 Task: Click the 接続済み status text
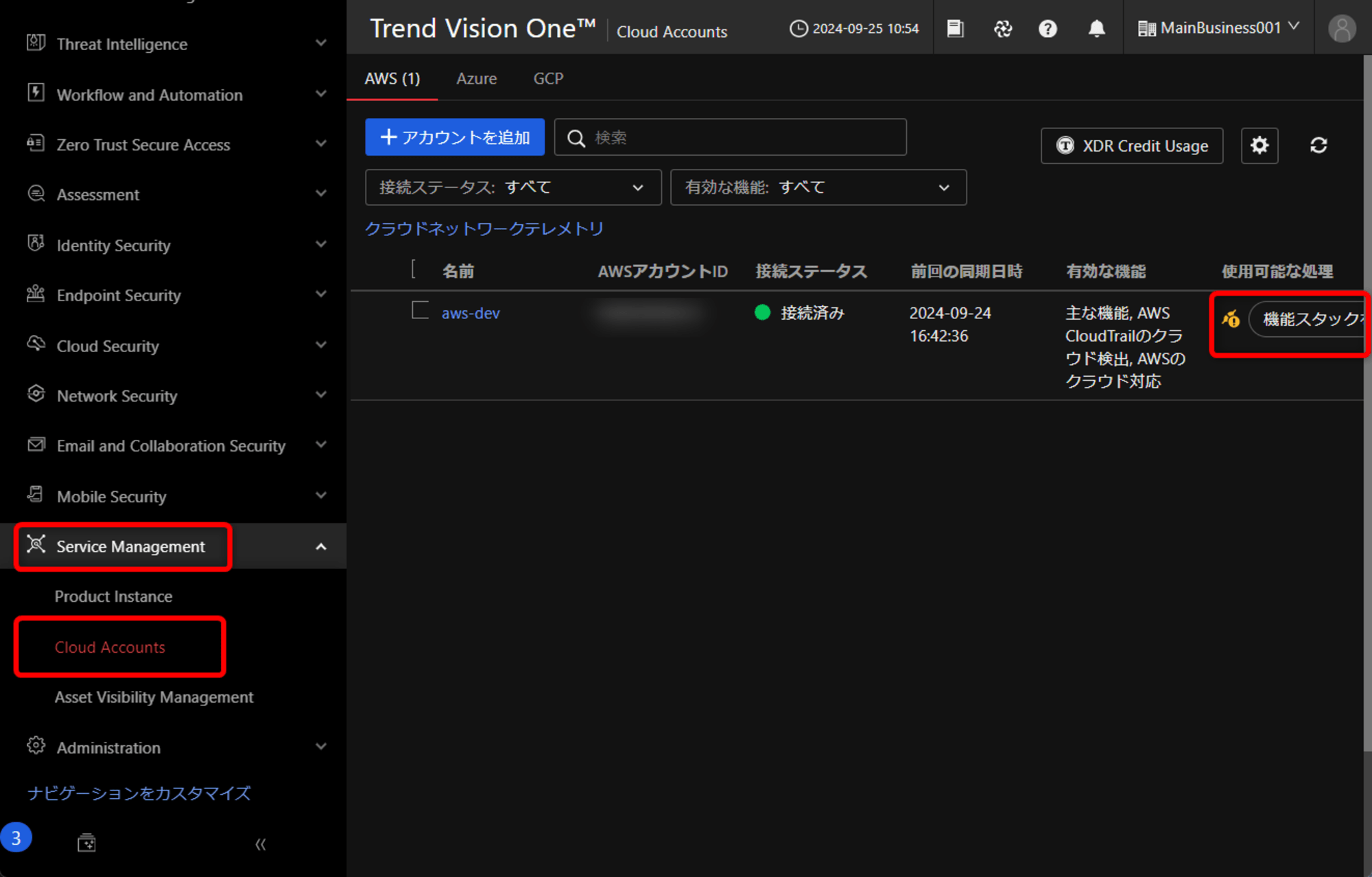pos(813,313)
